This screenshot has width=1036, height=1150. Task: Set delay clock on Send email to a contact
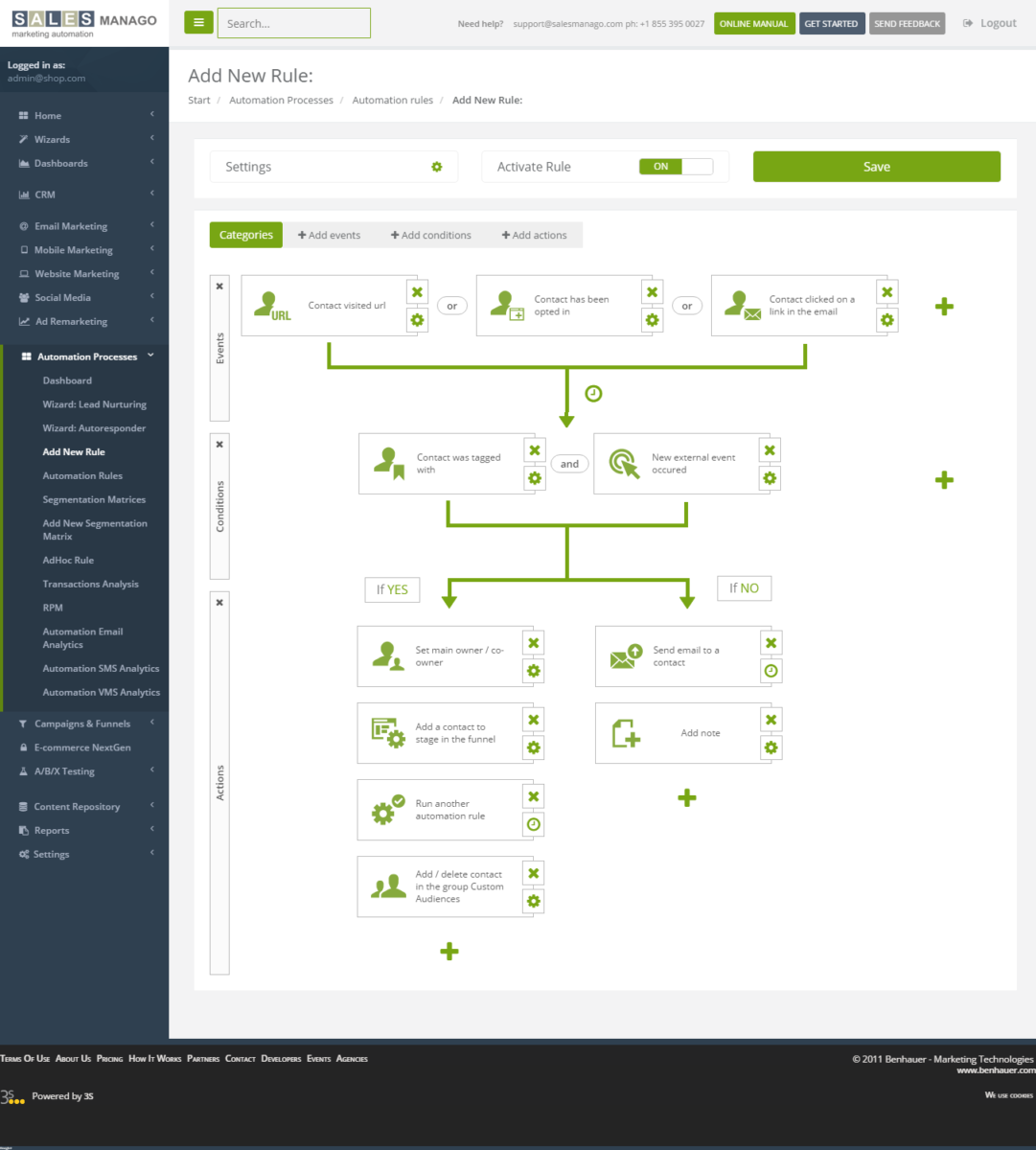(x=771, y=671)
